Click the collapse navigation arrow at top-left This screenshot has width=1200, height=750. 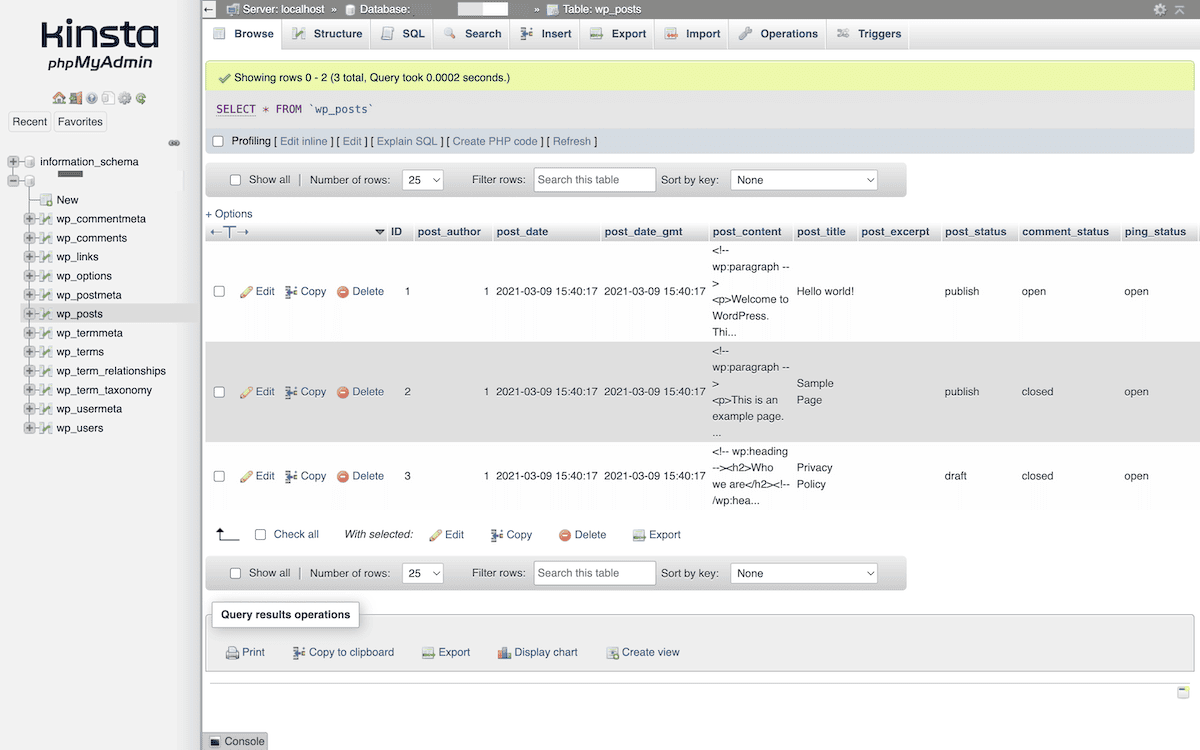pos(208,9)
